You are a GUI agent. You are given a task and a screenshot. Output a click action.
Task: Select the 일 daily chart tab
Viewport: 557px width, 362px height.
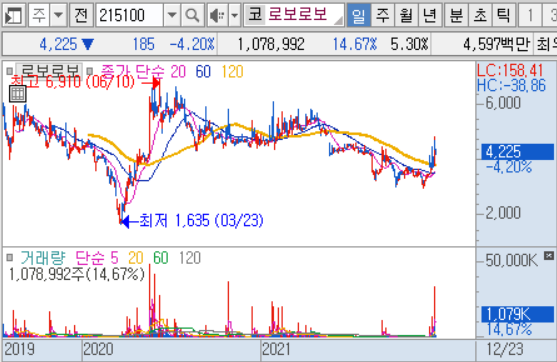(358, 15)
